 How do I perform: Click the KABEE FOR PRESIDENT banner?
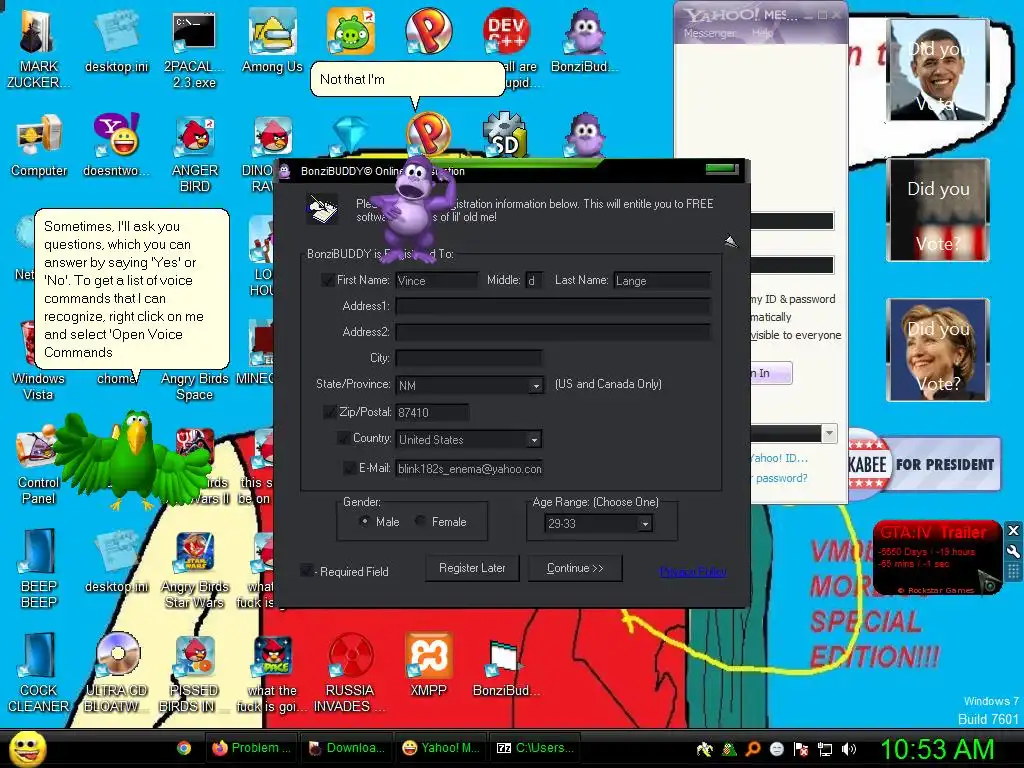(924, 465)
